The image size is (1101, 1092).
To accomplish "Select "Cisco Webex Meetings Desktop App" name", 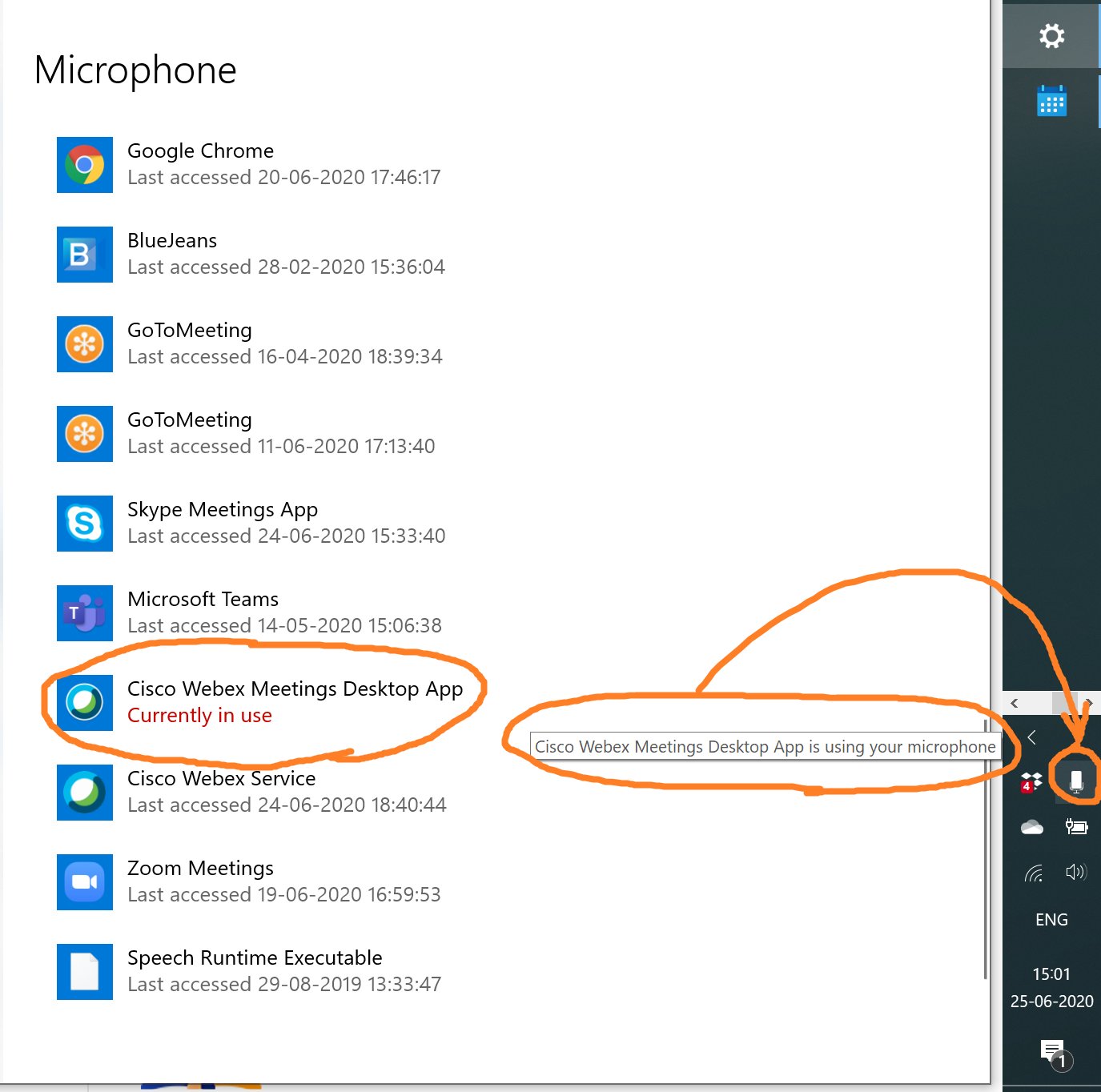I will [x=295, y=689].
